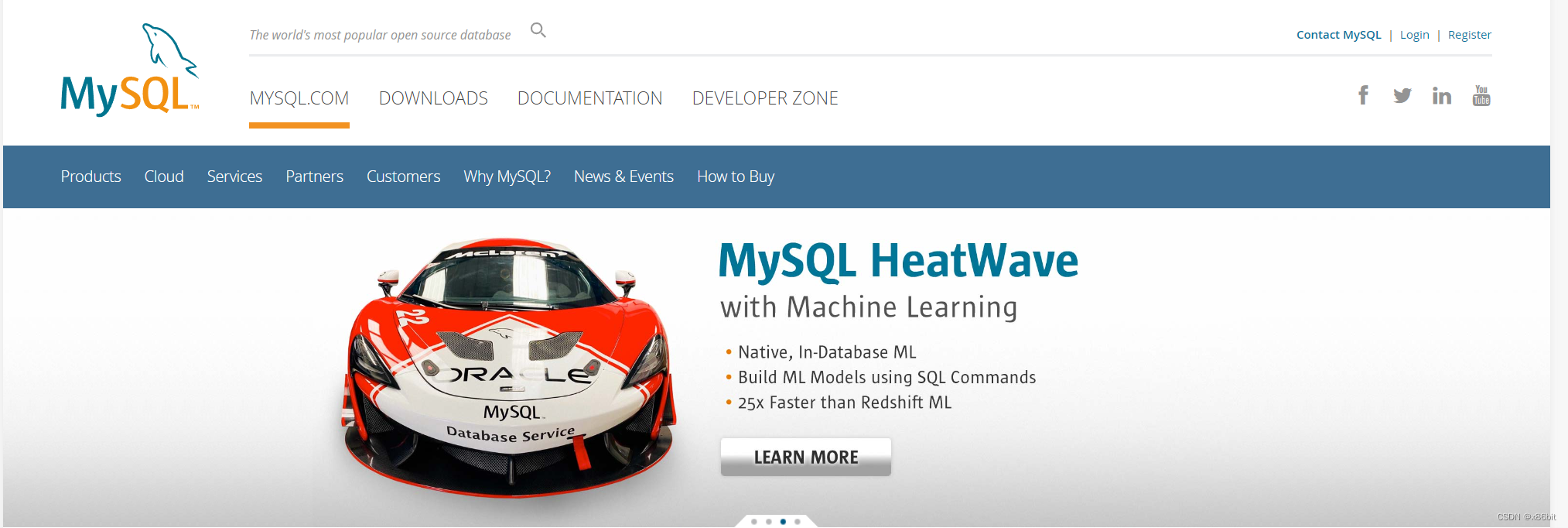
Task: Select the second carousel slide dot
Action: [769, 522]
